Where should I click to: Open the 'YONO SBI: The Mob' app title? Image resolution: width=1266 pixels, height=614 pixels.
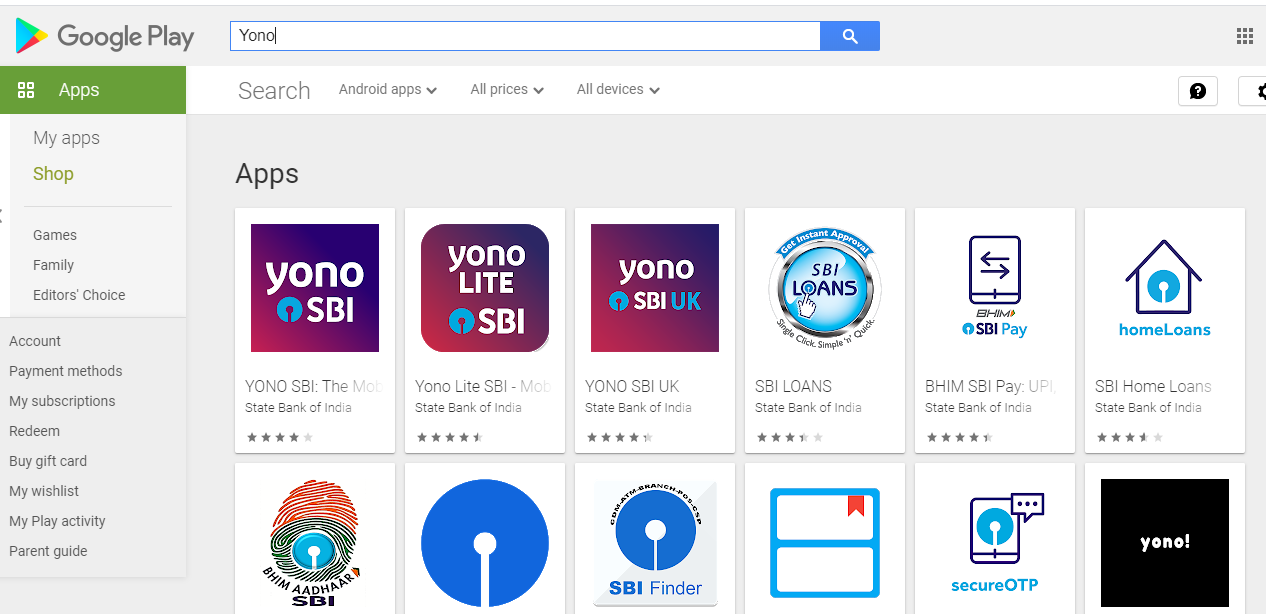click(x=315, y=386)
